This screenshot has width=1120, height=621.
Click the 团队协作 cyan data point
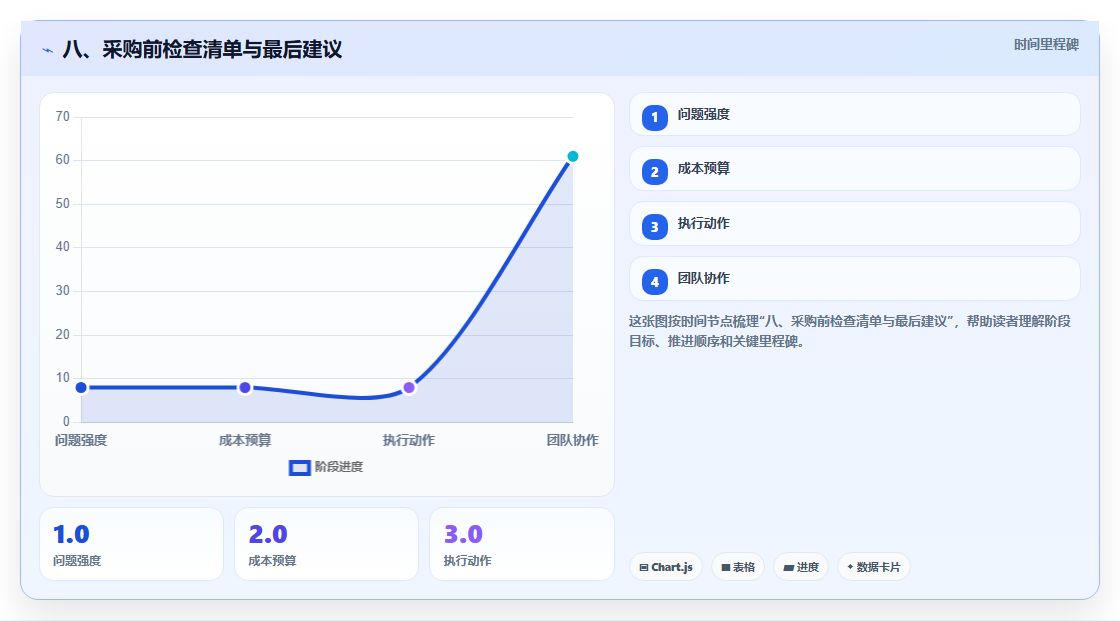(x=572, y=157)
